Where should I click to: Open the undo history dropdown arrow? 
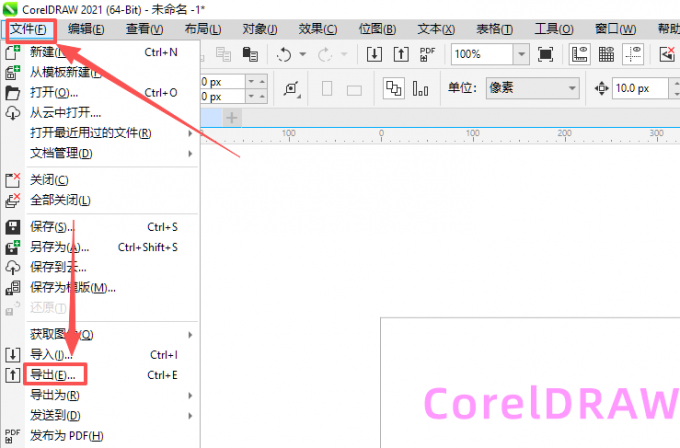tap(303, 55)
